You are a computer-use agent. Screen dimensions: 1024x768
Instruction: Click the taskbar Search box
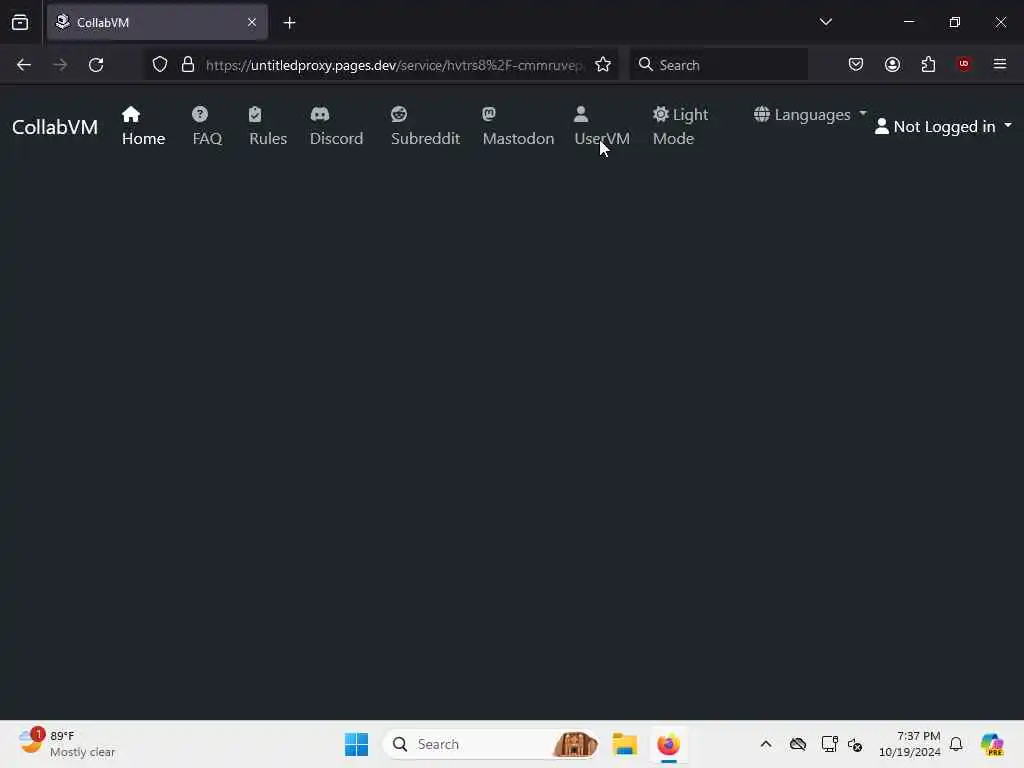tap(491, 744)
